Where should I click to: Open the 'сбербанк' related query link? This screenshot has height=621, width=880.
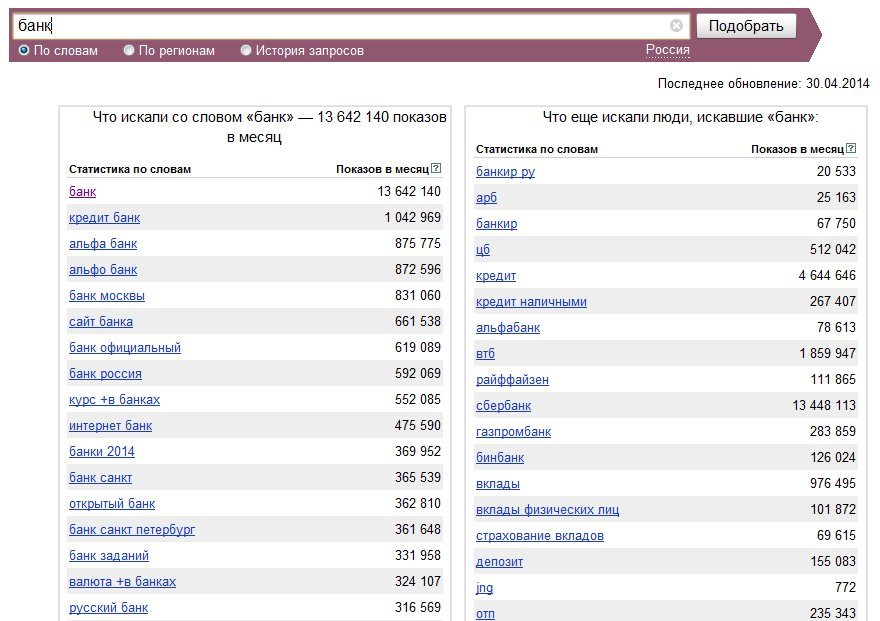click(x=503, y=405)
